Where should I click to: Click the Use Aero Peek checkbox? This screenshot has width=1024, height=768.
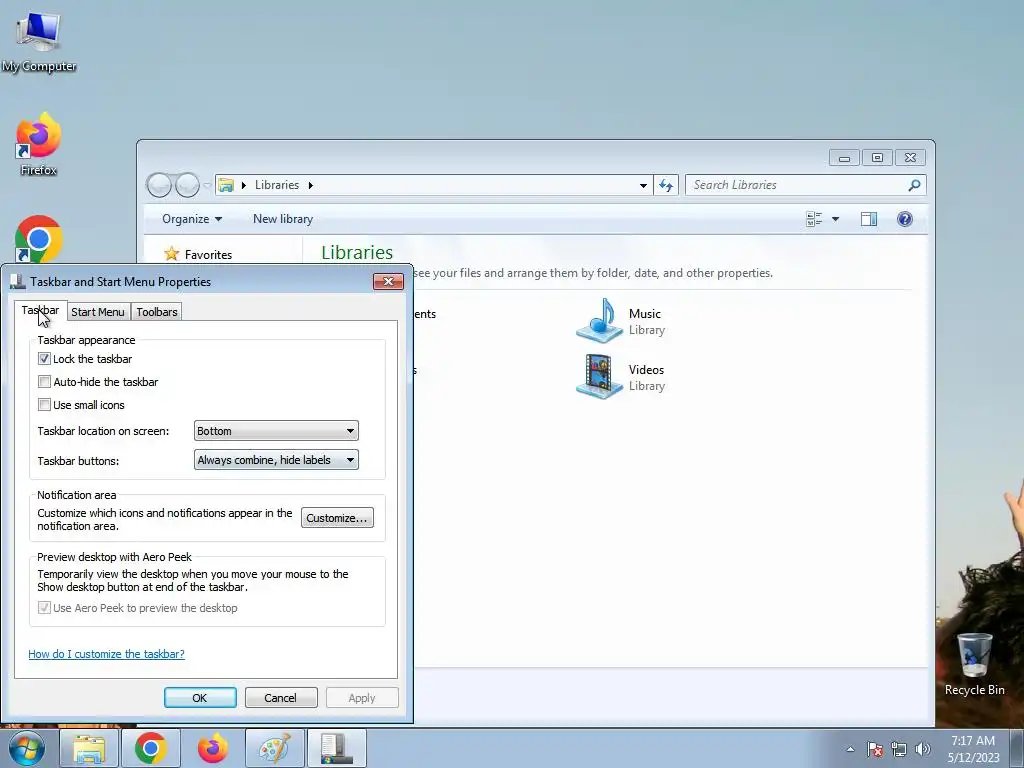(44, 608)
